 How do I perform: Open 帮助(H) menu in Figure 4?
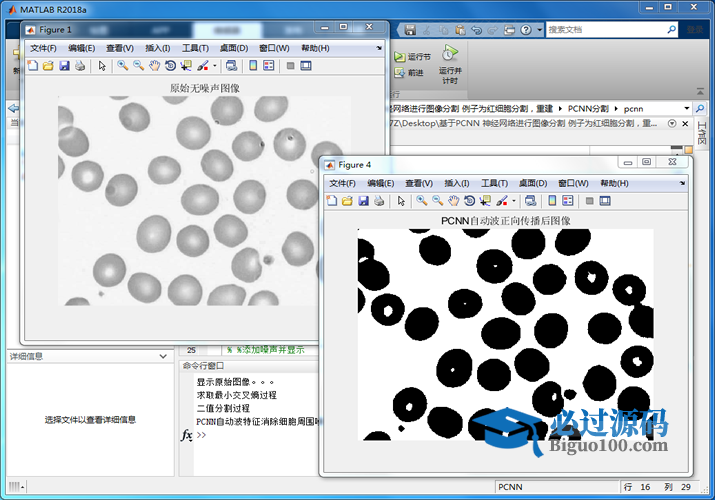click(x=614, y=183)
